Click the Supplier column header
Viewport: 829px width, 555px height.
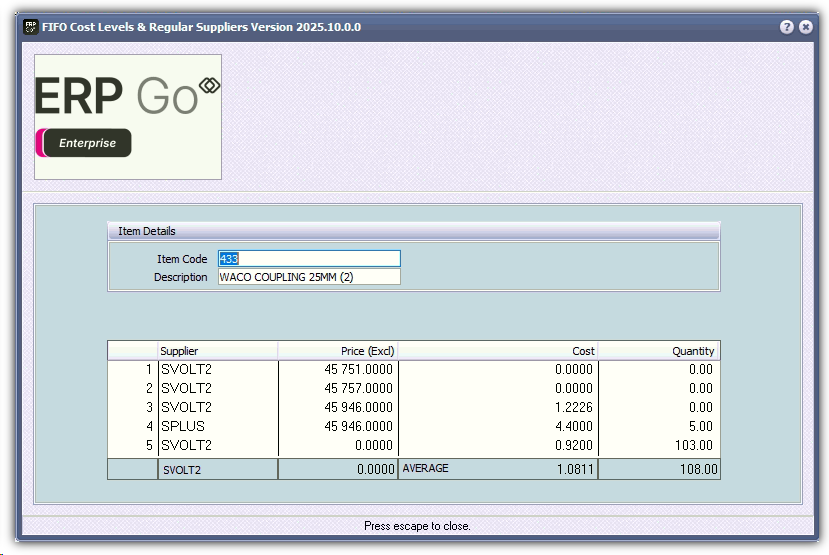coord(217,351)
